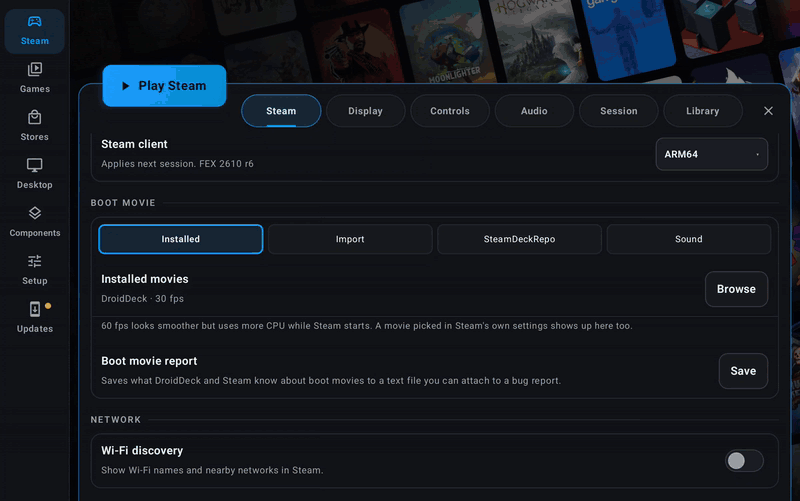The image size is (800, 501).
Task: Switch to the Display tab
Action: click(365, 111)
